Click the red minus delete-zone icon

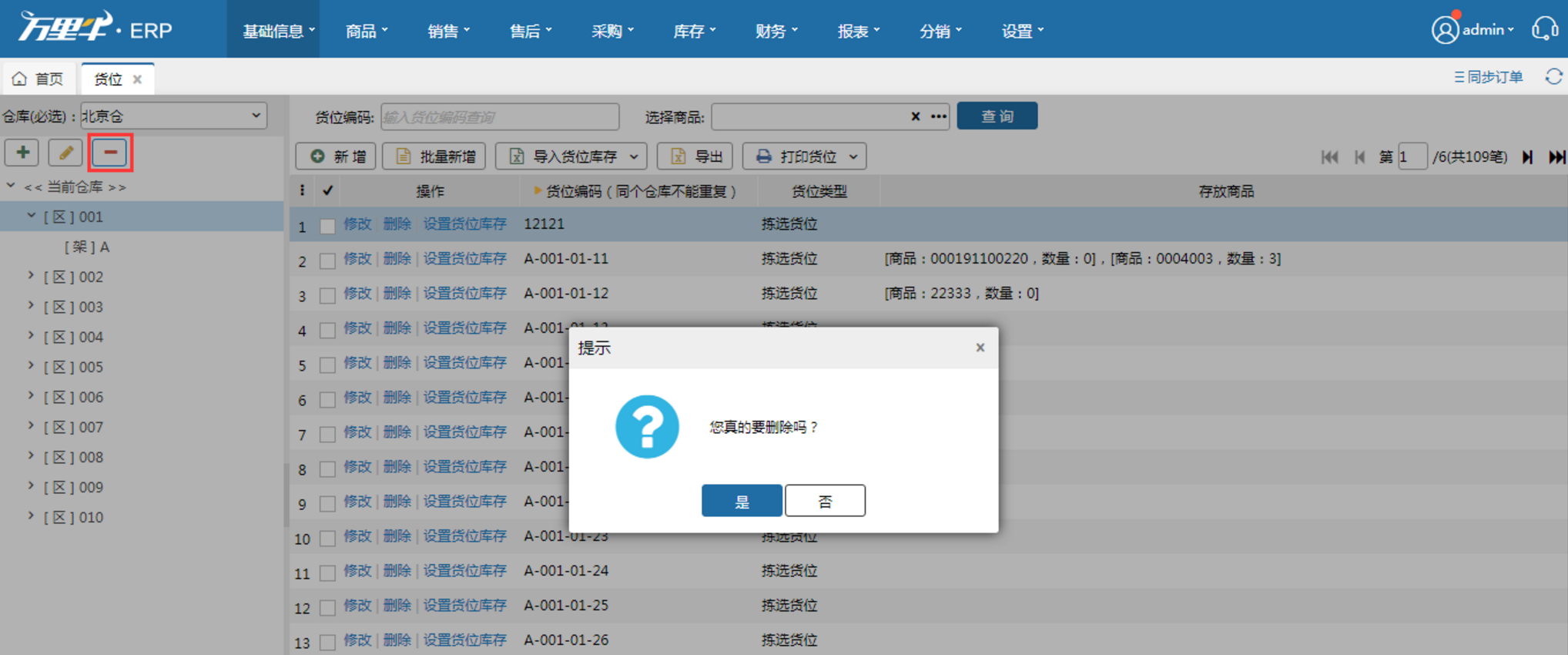(x=110, y=153)
